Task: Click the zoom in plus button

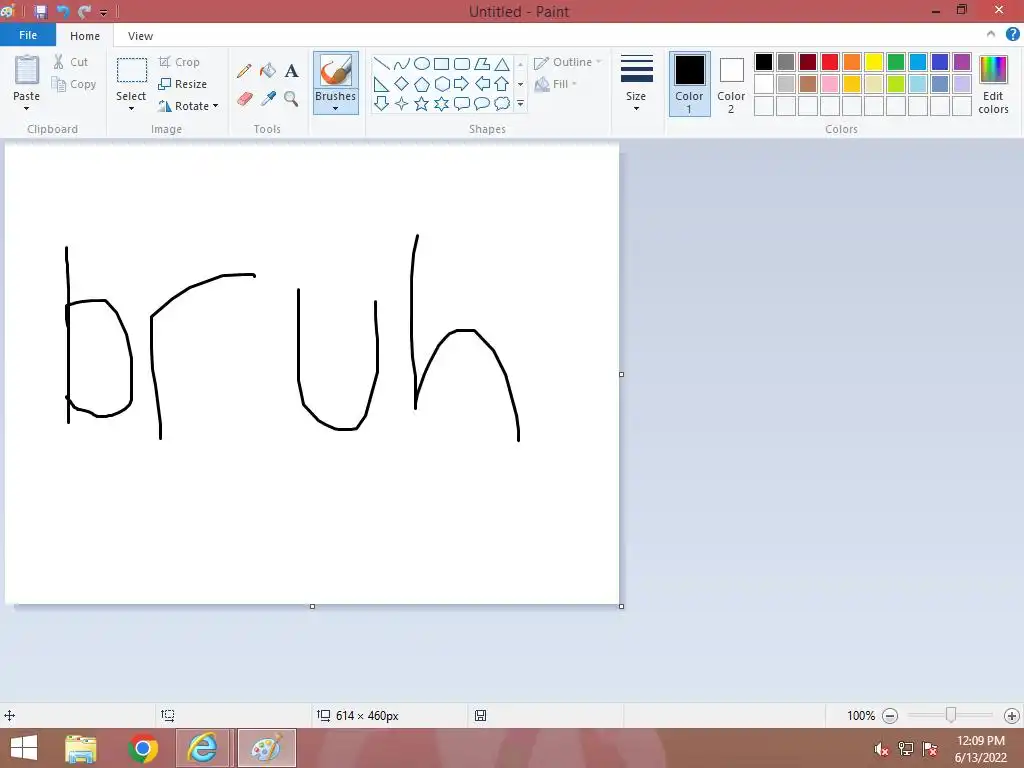Action: (1012, 716)
